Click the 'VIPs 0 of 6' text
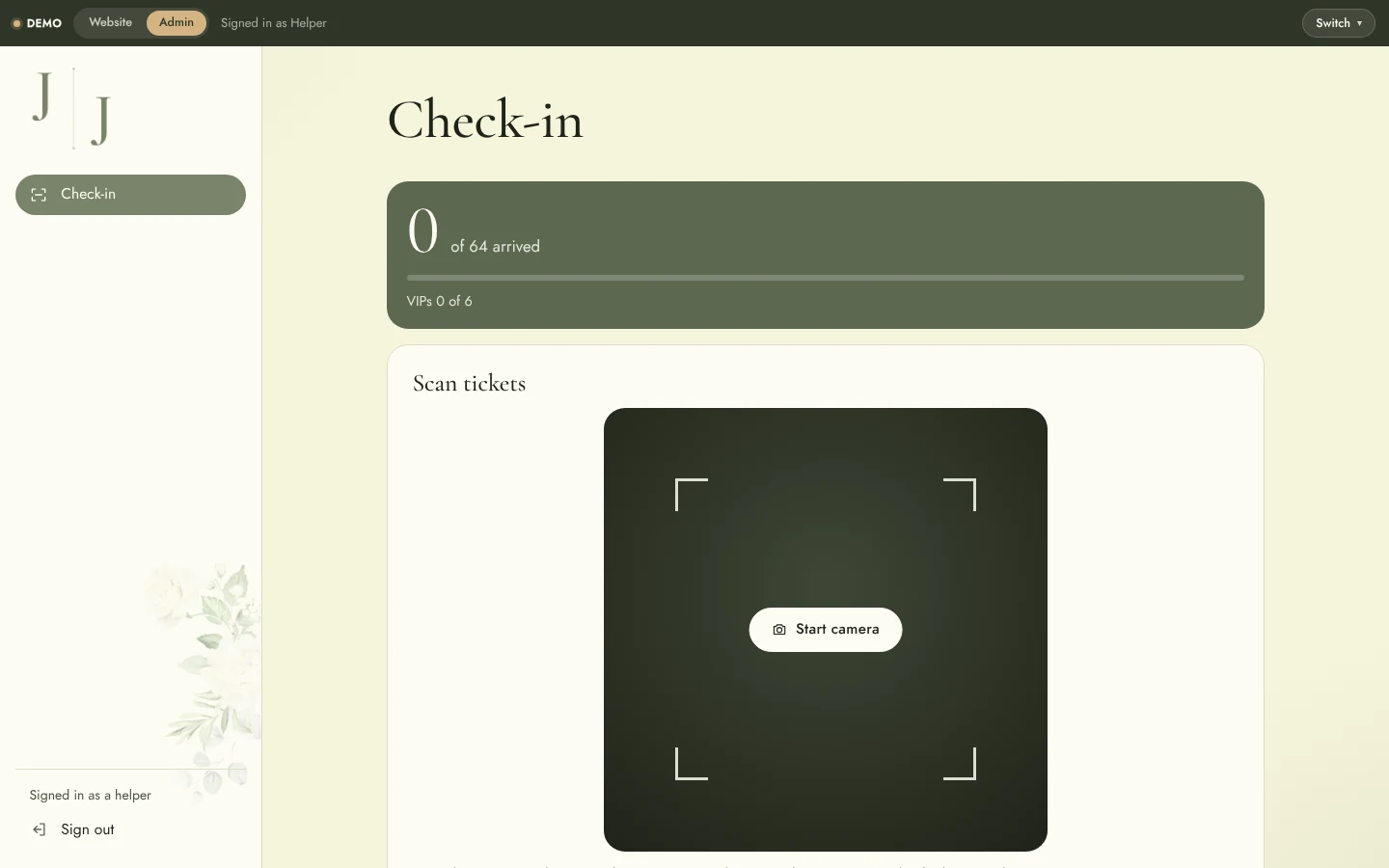This screenshot has width=1389, height=868. (440, 301)
